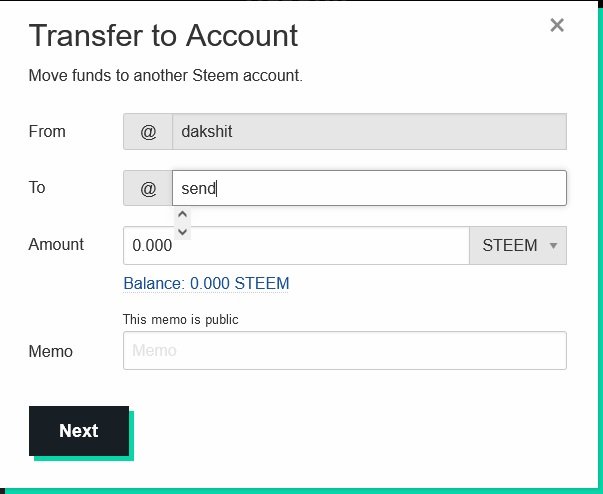Image resolution: width=603 pixels, height=494 pixels.
Task: Click the @ symbol beside dakshit
Action: pos(148,131)
